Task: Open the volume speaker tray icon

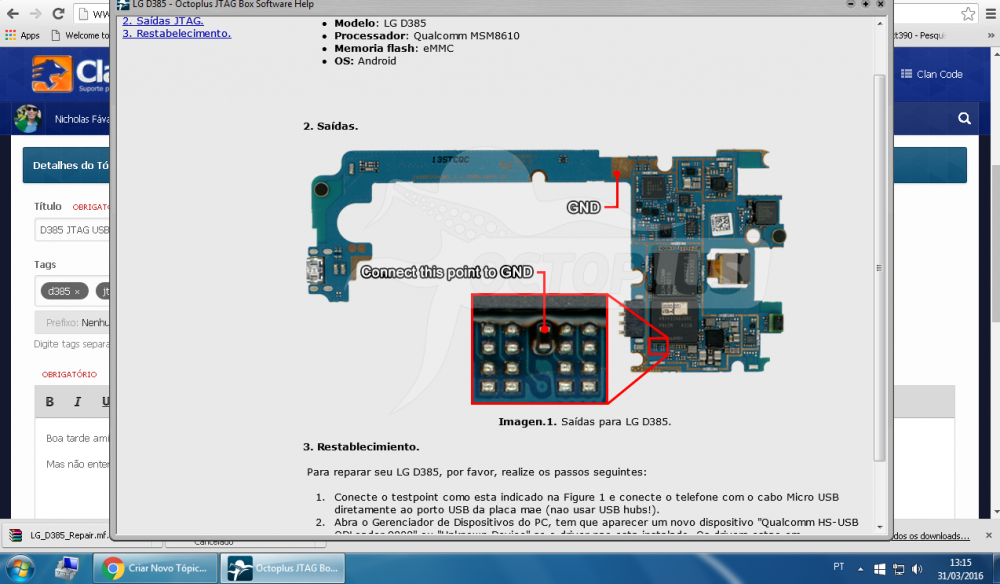Action: [x=917, y=569]
